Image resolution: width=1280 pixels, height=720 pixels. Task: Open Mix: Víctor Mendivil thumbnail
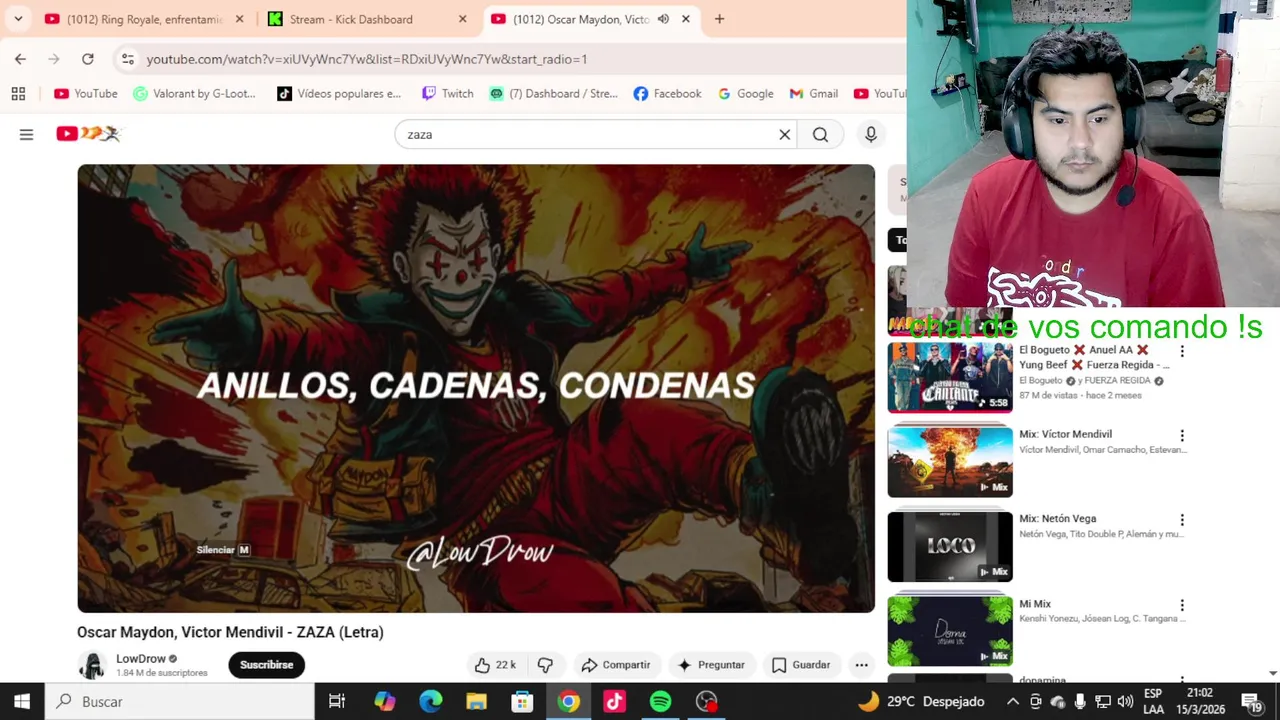pos(950,462)
